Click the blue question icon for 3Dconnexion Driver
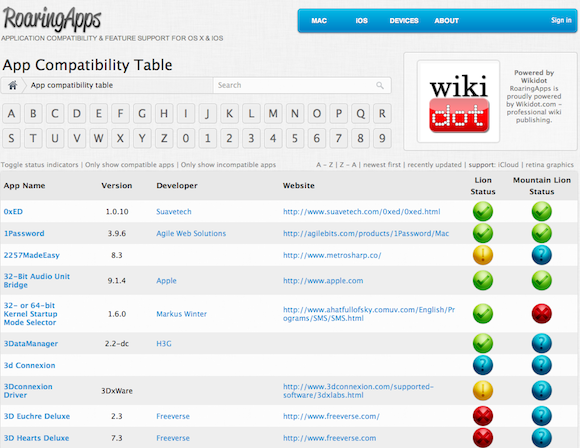Viewport: 580px width, 448px height. point(542,391)
